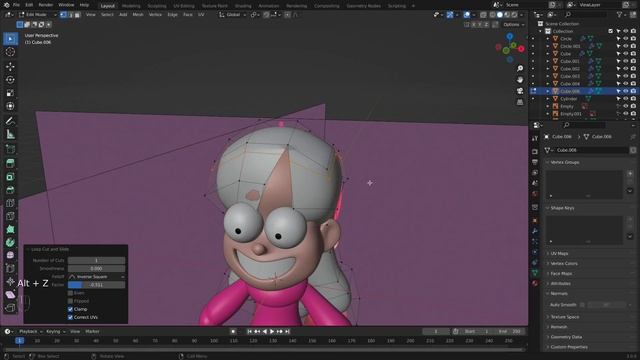Open the Global transform orientation dropdown
The width and height of the screenshot is (640, 360).
(x=233, y=15)
